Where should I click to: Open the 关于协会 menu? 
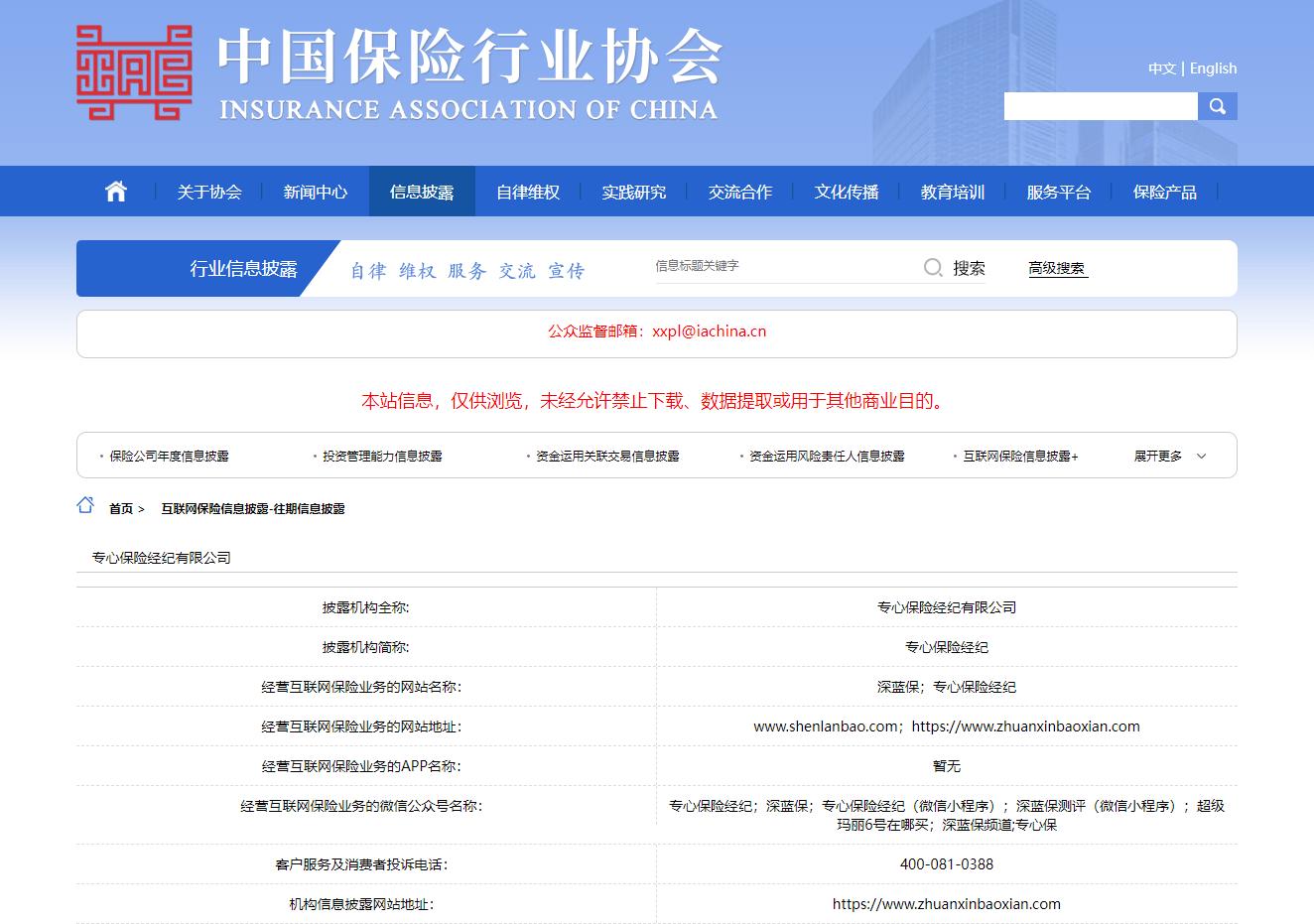tap(209, 191)
